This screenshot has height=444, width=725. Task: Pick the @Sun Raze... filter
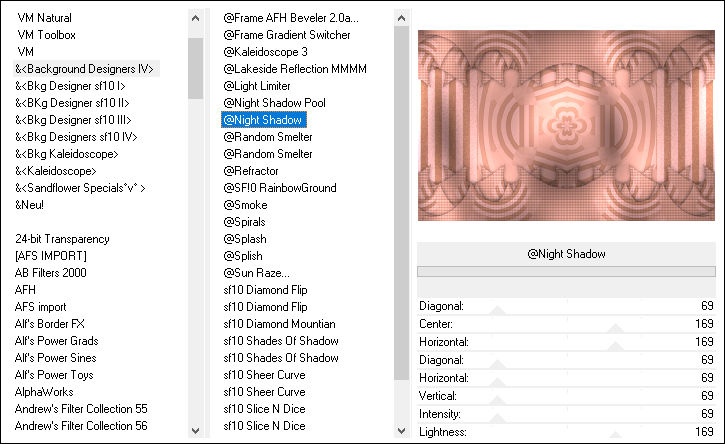[x=256, y=273]
